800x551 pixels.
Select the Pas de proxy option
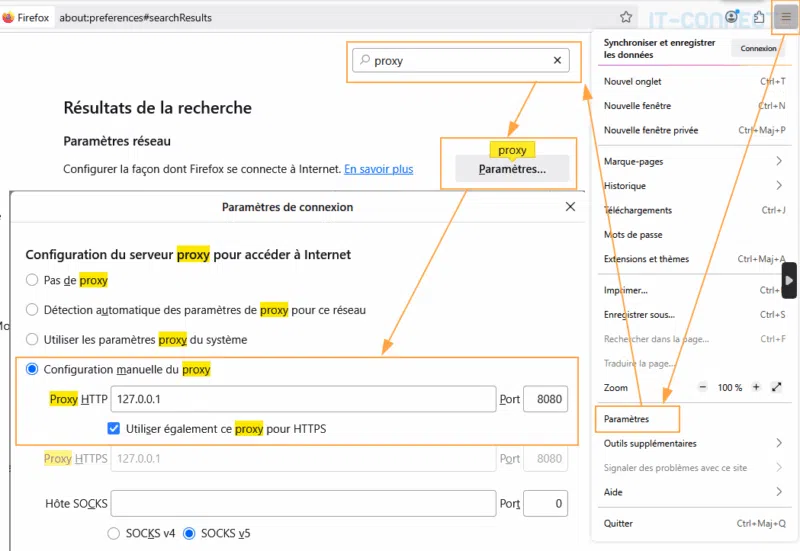pos(32,280)
